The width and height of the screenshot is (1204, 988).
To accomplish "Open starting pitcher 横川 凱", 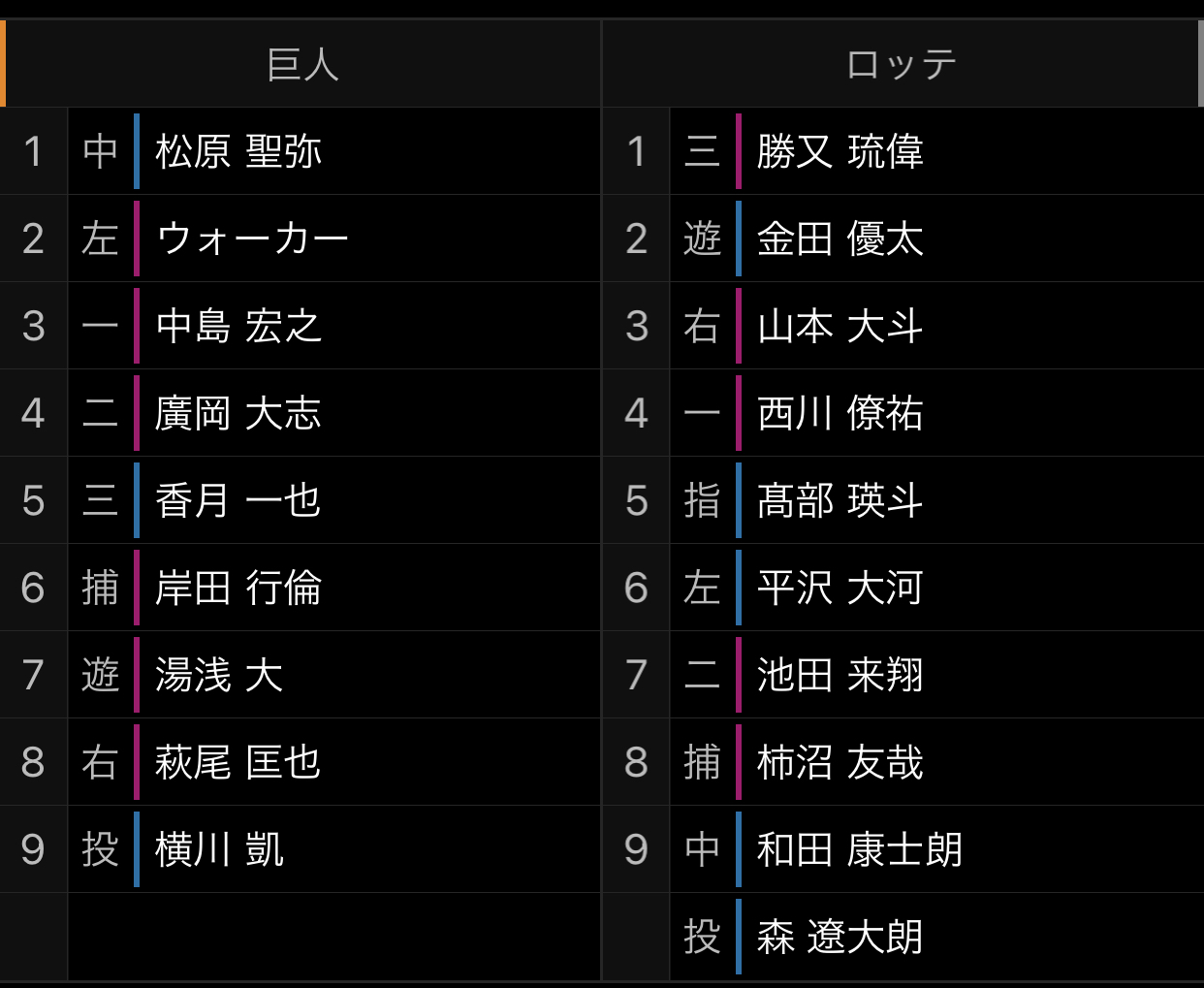I will (x=219, y=849).
